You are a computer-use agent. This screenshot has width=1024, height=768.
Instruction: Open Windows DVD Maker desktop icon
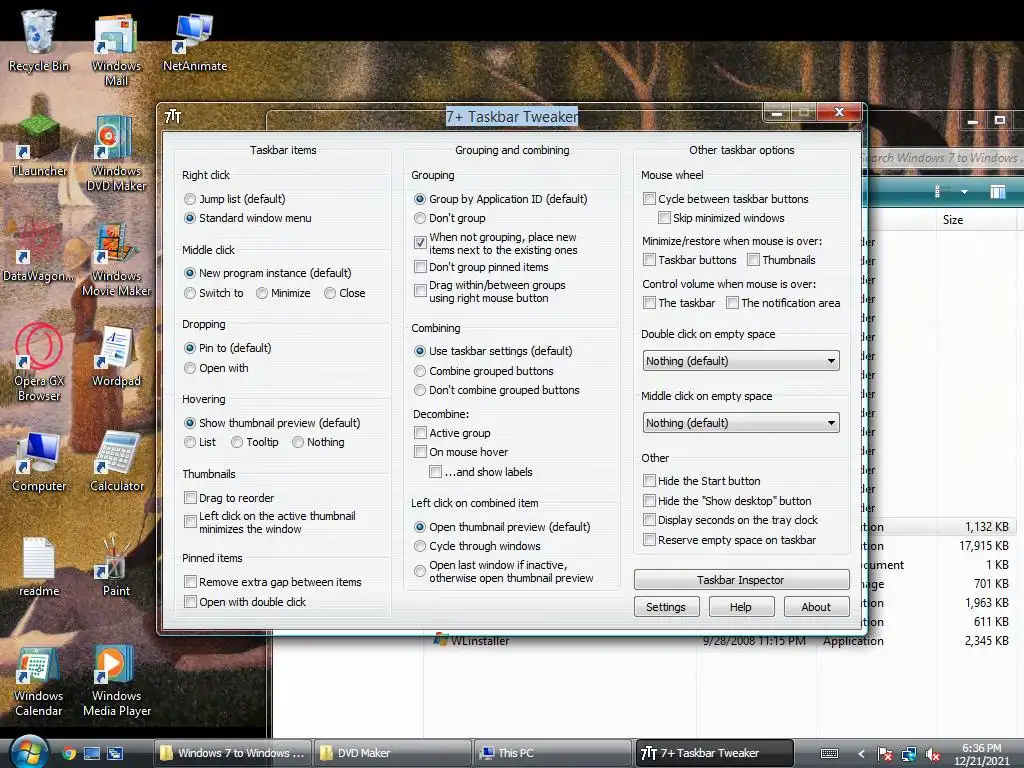coord(116,153)
